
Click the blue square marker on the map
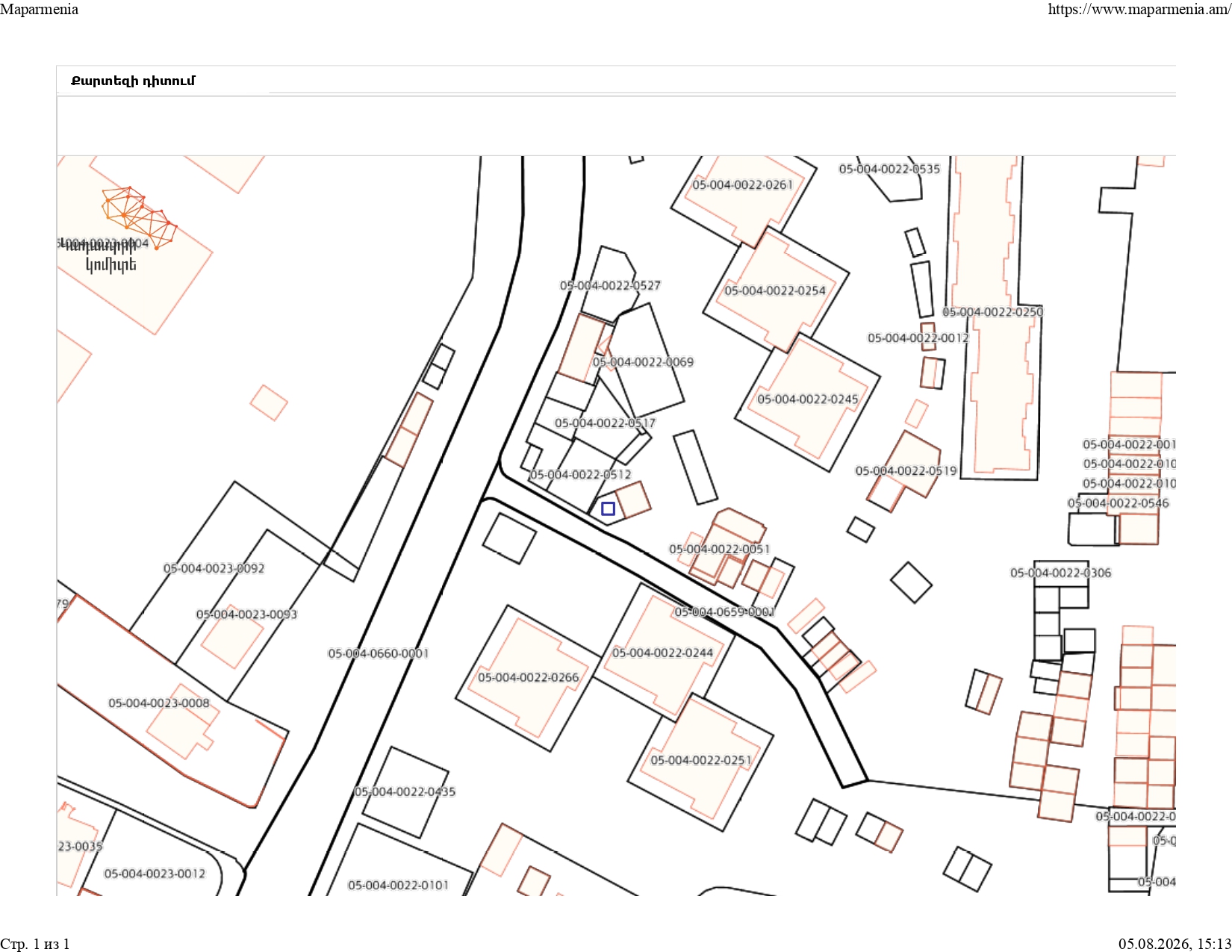tap(608, 508)
